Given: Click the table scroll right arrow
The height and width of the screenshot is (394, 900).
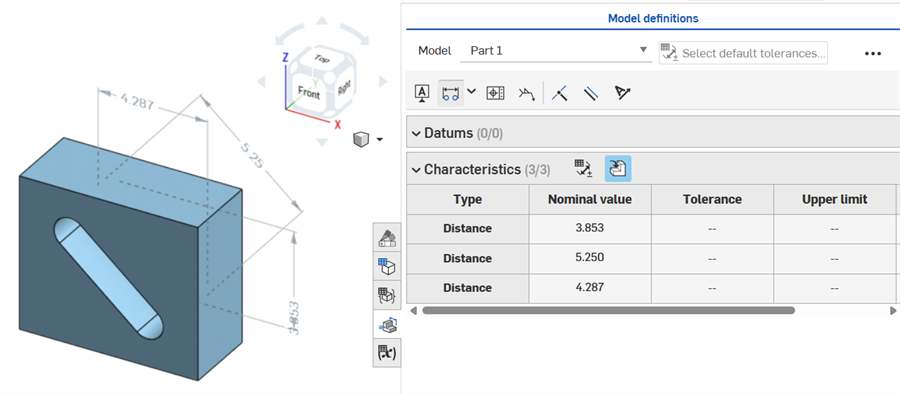Looking at the screenshot, I should click(x=893, y=310).
